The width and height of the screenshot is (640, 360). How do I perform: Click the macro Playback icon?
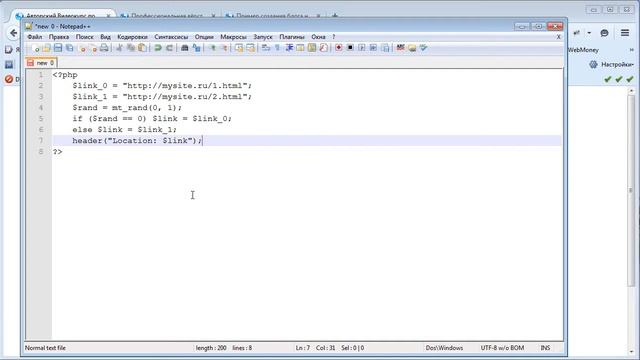coord(362,48)
